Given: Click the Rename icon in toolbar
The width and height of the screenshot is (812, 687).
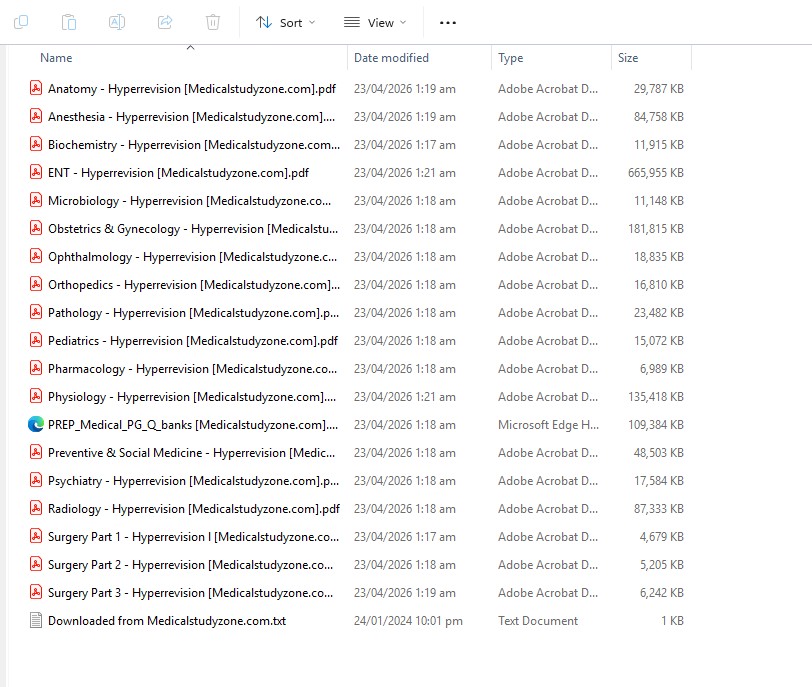Looking at the screenshot, I should click(117, 22).
